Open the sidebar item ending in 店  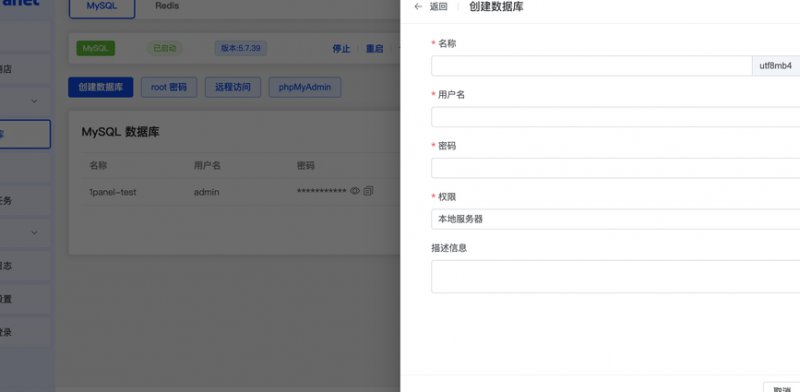25,68
